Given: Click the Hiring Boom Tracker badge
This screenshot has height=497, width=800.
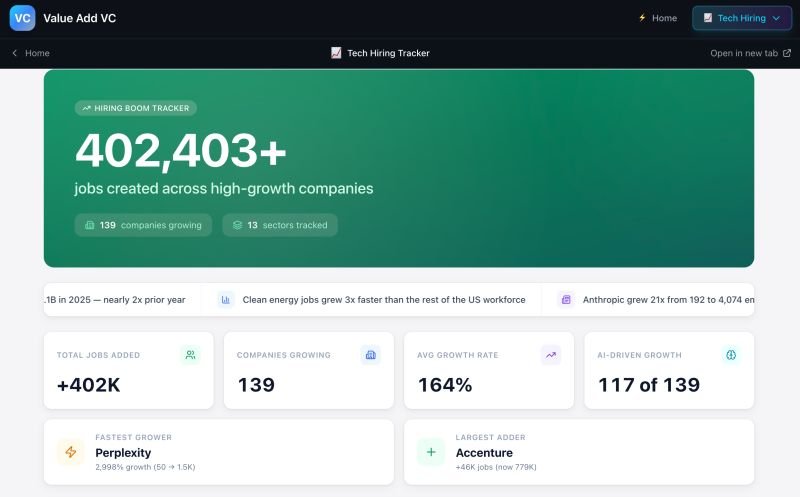Looking at the screenshot, I should click(x=136, y=108).
